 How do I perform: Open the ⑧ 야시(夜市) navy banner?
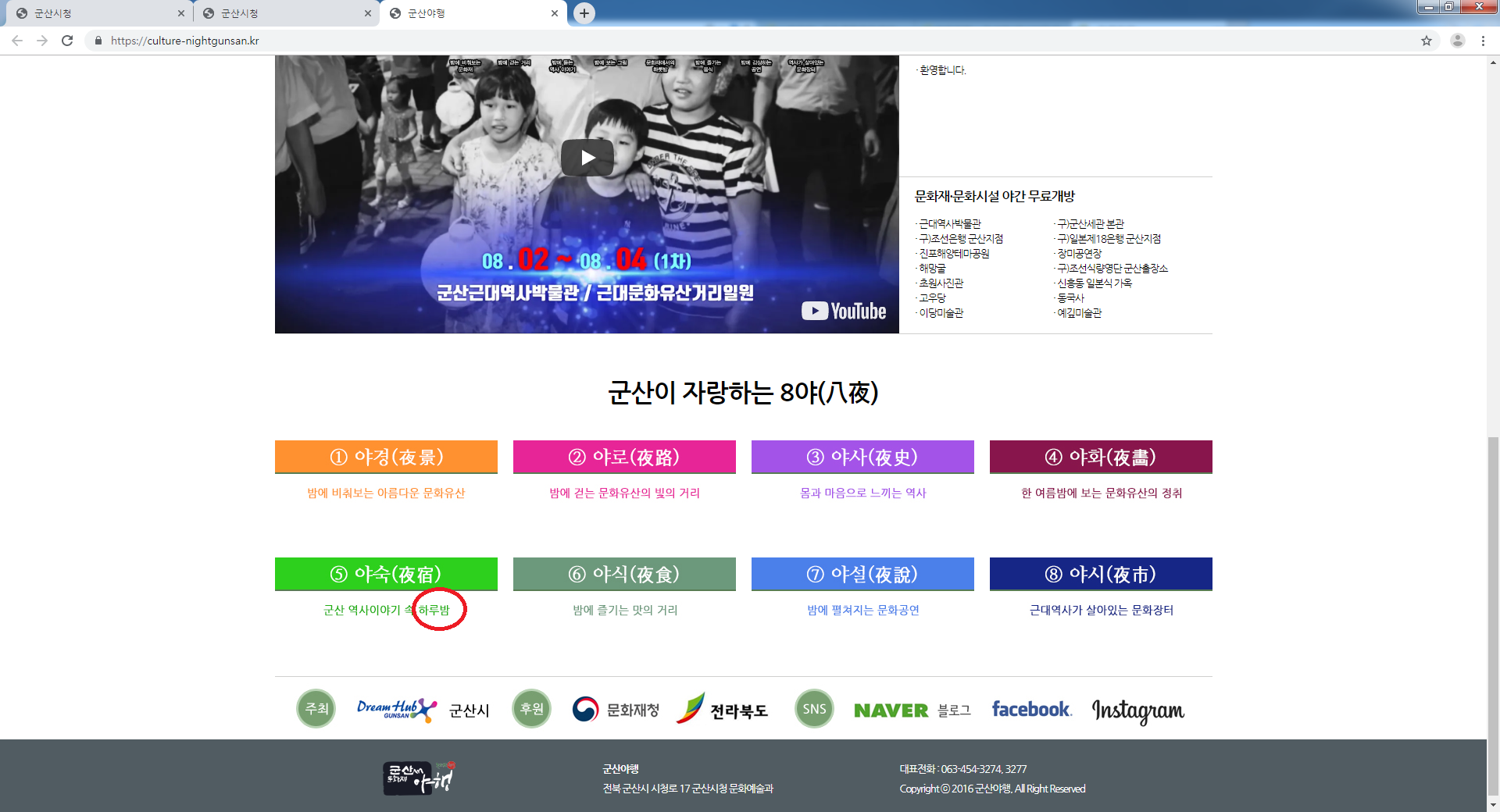(1101, 574)
